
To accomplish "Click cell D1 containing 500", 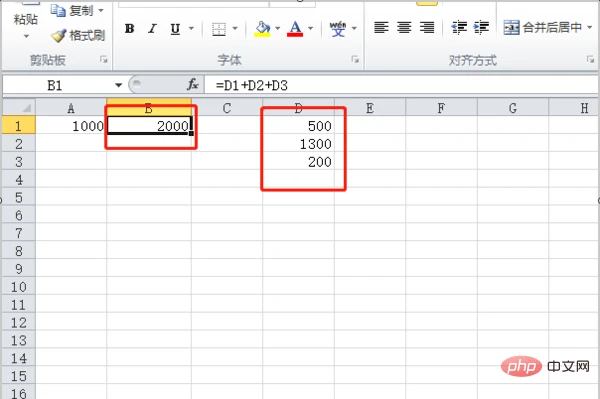I will click(x=298, y=125).
